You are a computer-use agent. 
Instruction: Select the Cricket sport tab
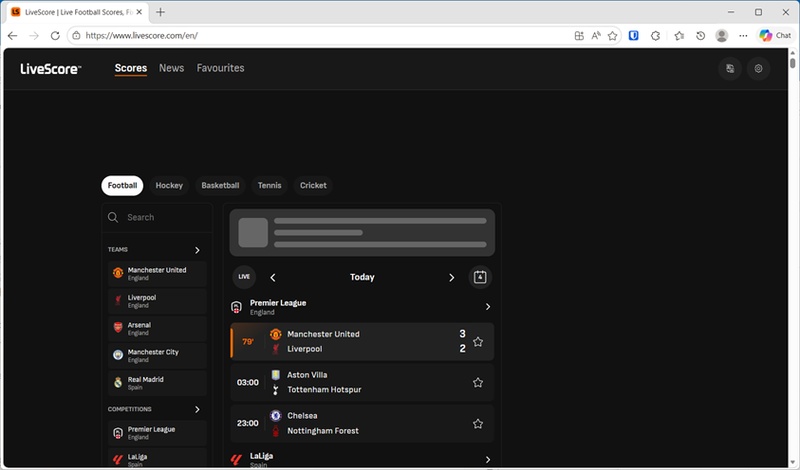pos(313,185)
